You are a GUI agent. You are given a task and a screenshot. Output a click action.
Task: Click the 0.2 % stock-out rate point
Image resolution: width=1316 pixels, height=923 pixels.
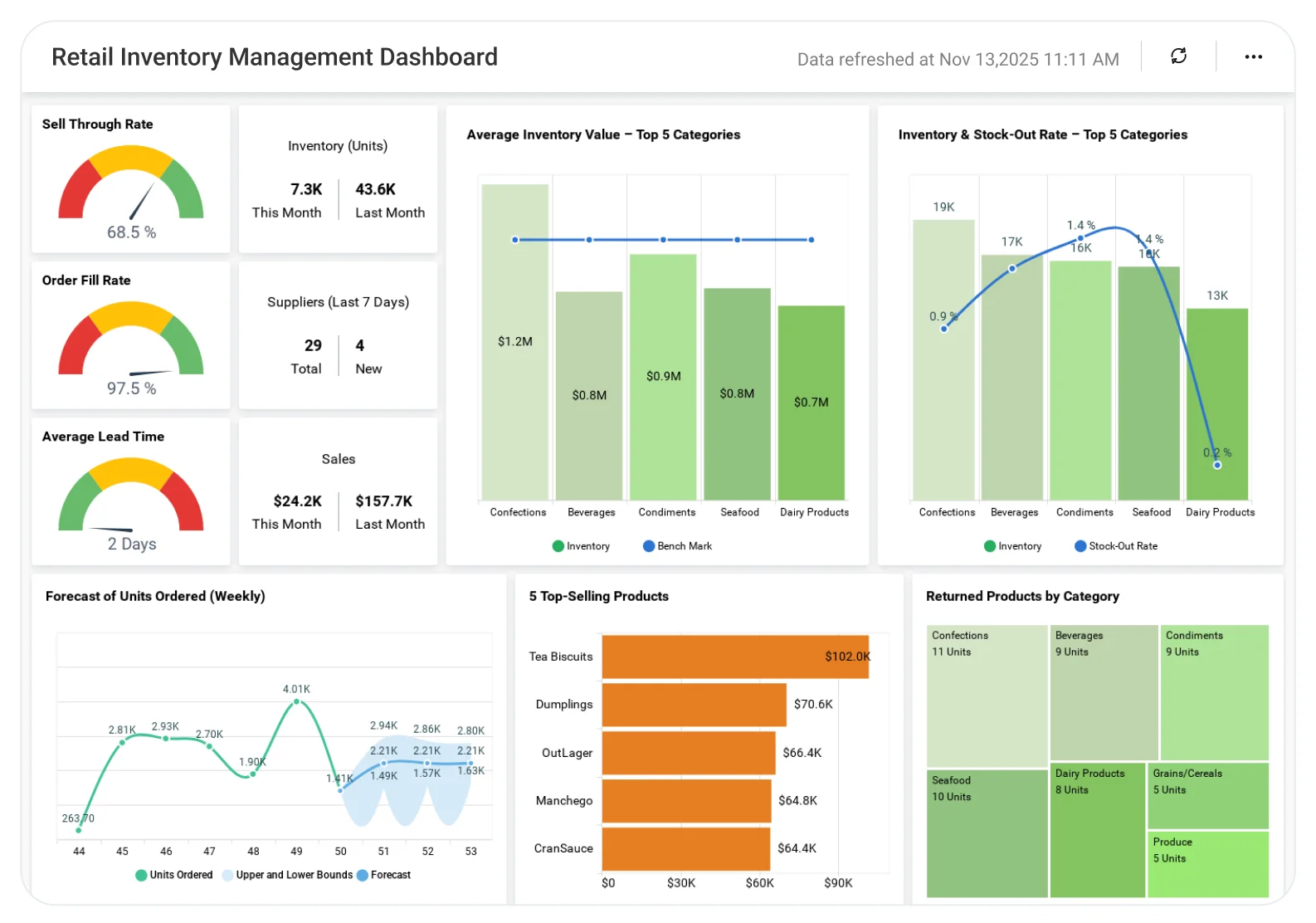(1217, 466)
